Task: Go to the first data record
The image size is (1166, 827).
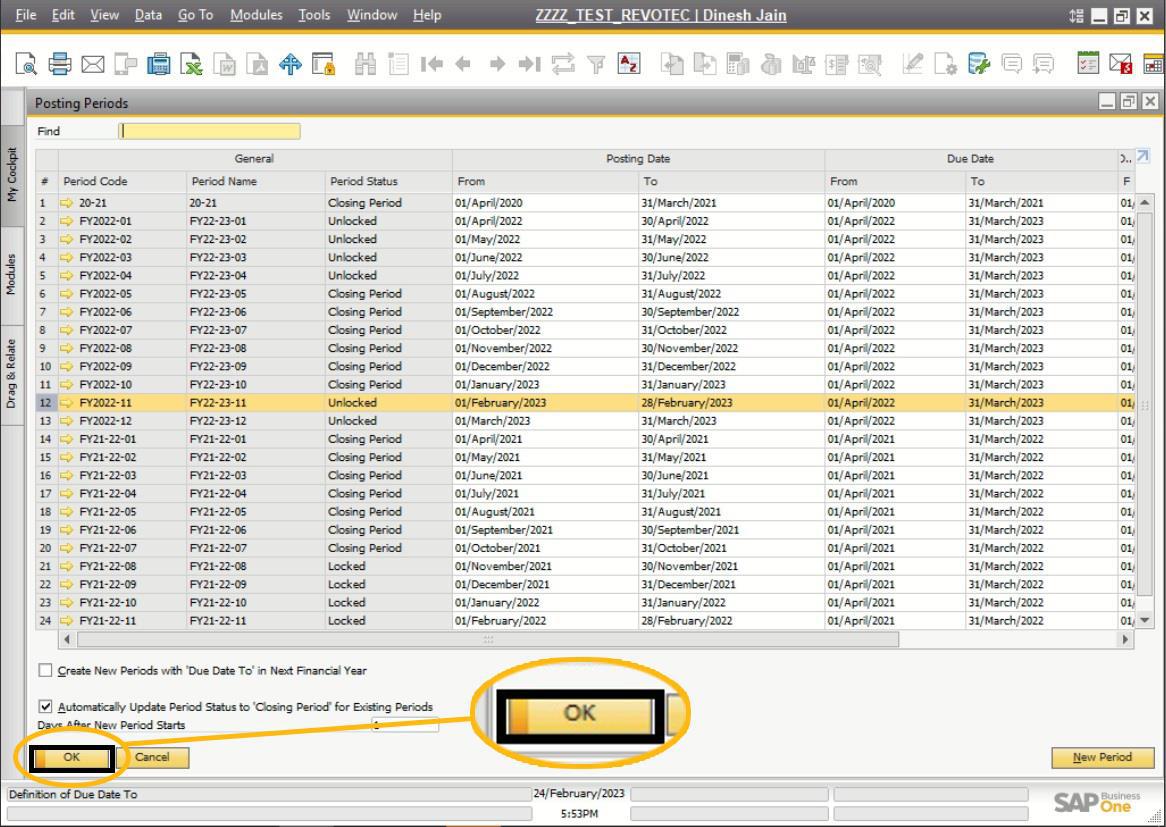Action: coord(431,65)
